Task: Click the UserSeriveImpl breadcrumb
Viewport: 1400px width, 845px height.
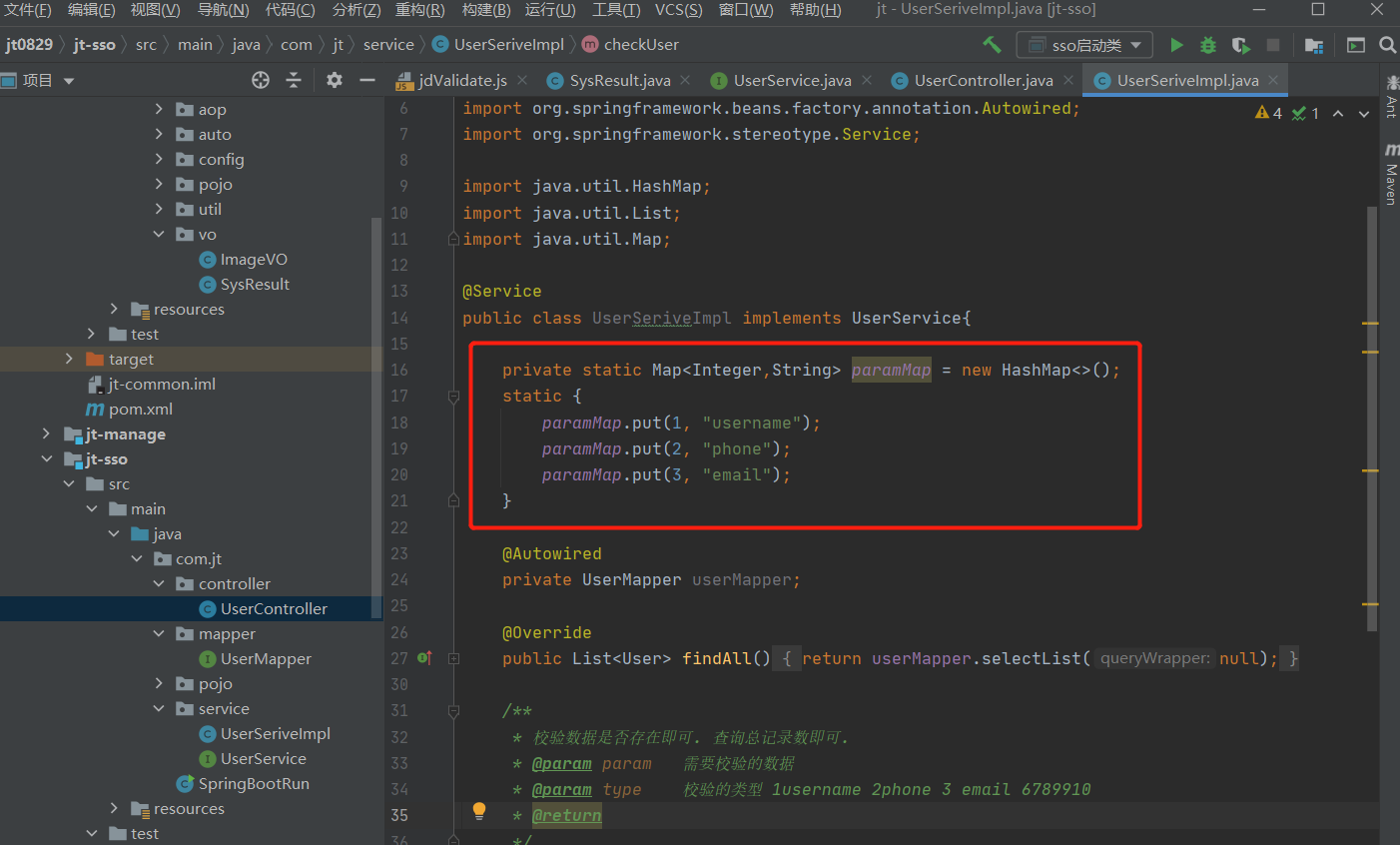Action: tap(498, 45)
